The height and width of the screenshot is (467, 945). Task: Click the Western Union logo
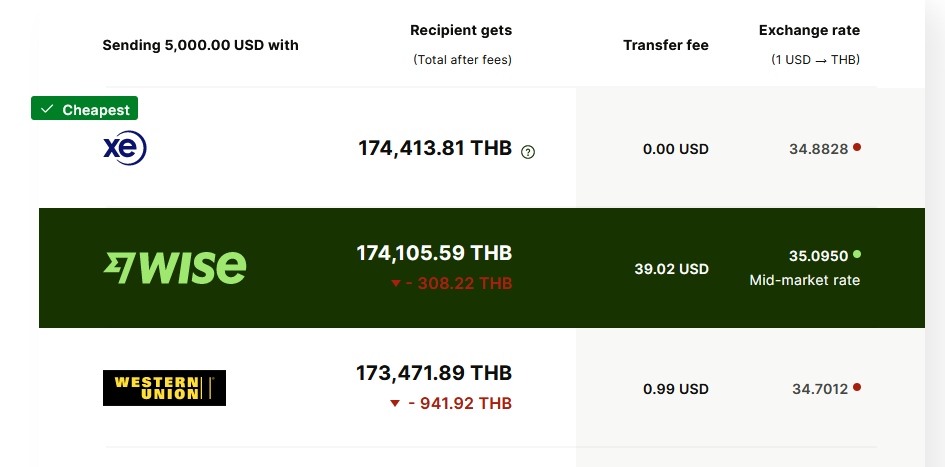point(165,387)
